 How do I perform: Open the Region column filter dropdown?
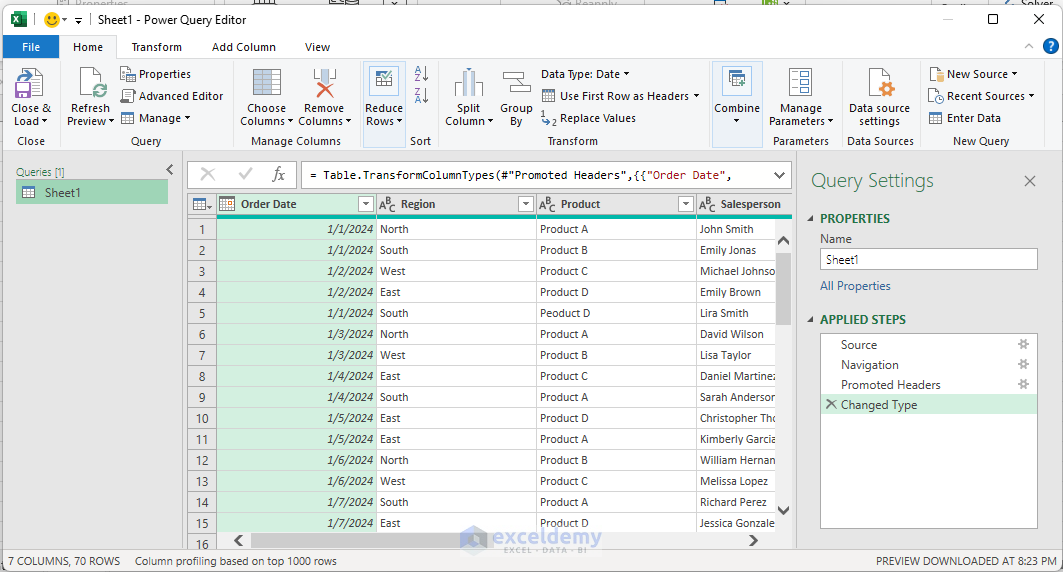click(526, 204)
